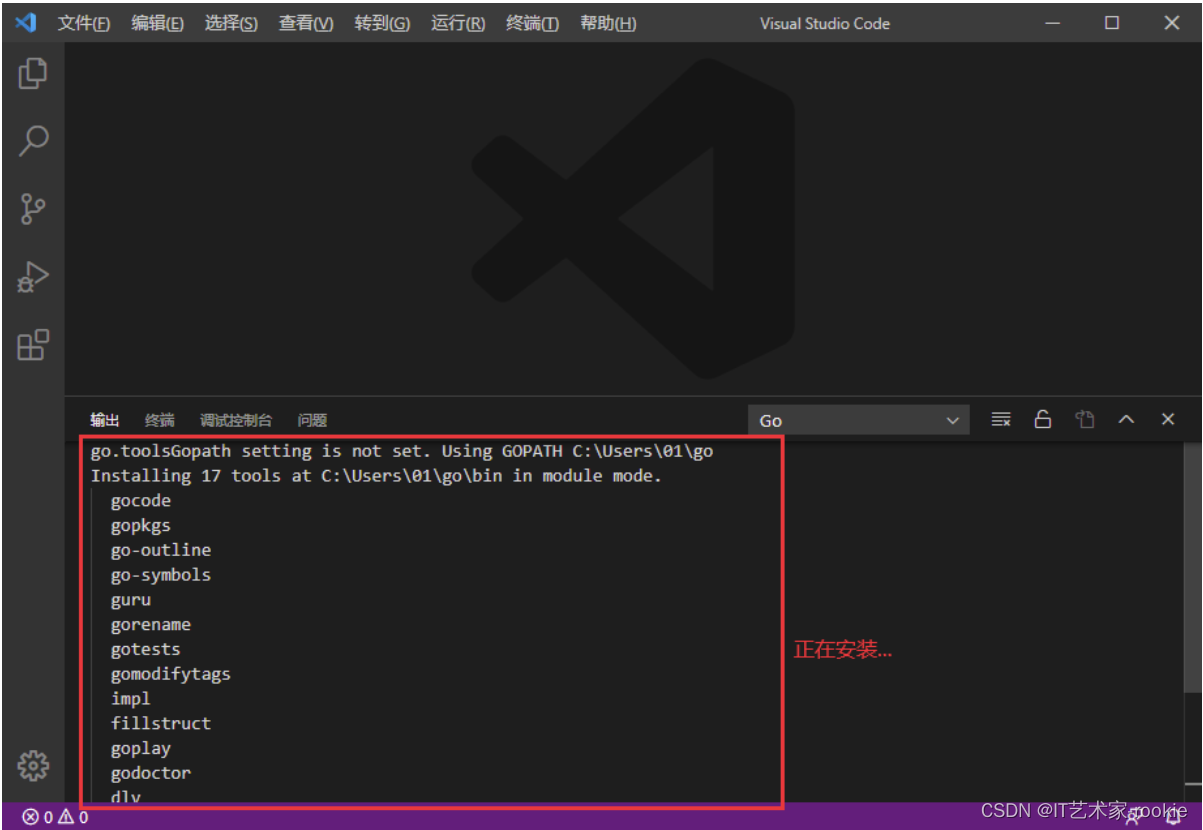
Task: Open the 转到 menu
Action: pos(382,23)
